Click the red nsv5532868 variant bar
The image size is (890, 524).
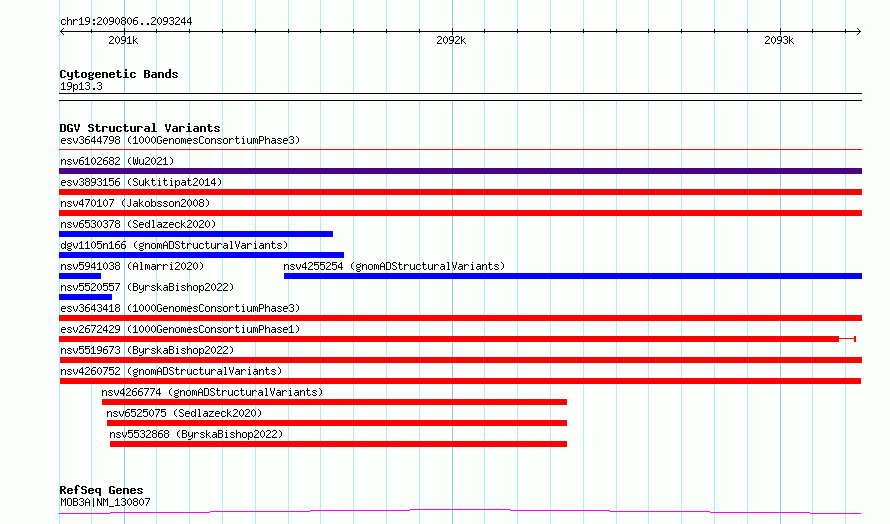coord(338,444)
